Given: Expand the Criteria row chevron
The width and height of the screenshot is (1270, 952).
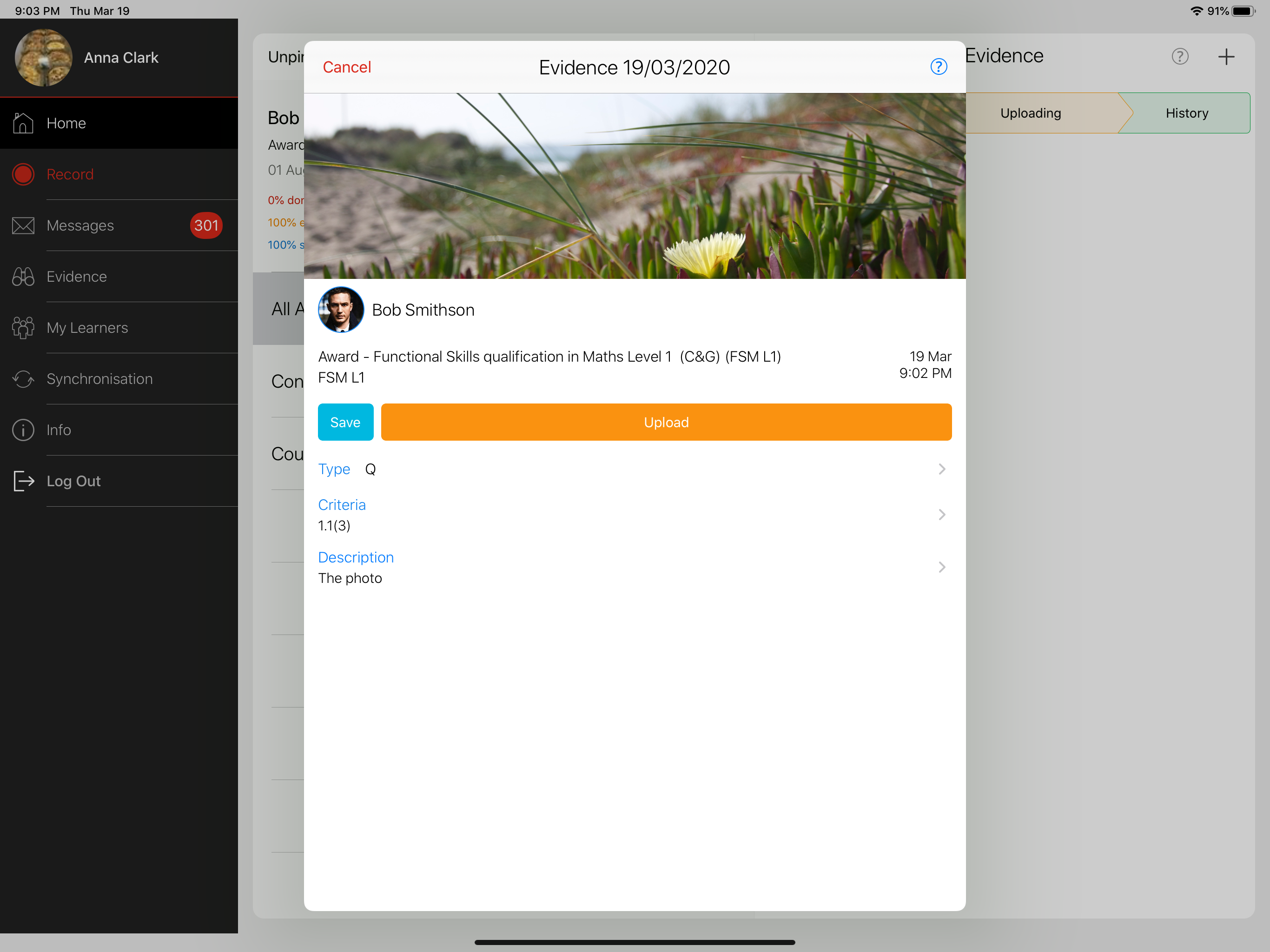Looking at the screenshot, I should (942, 515).
